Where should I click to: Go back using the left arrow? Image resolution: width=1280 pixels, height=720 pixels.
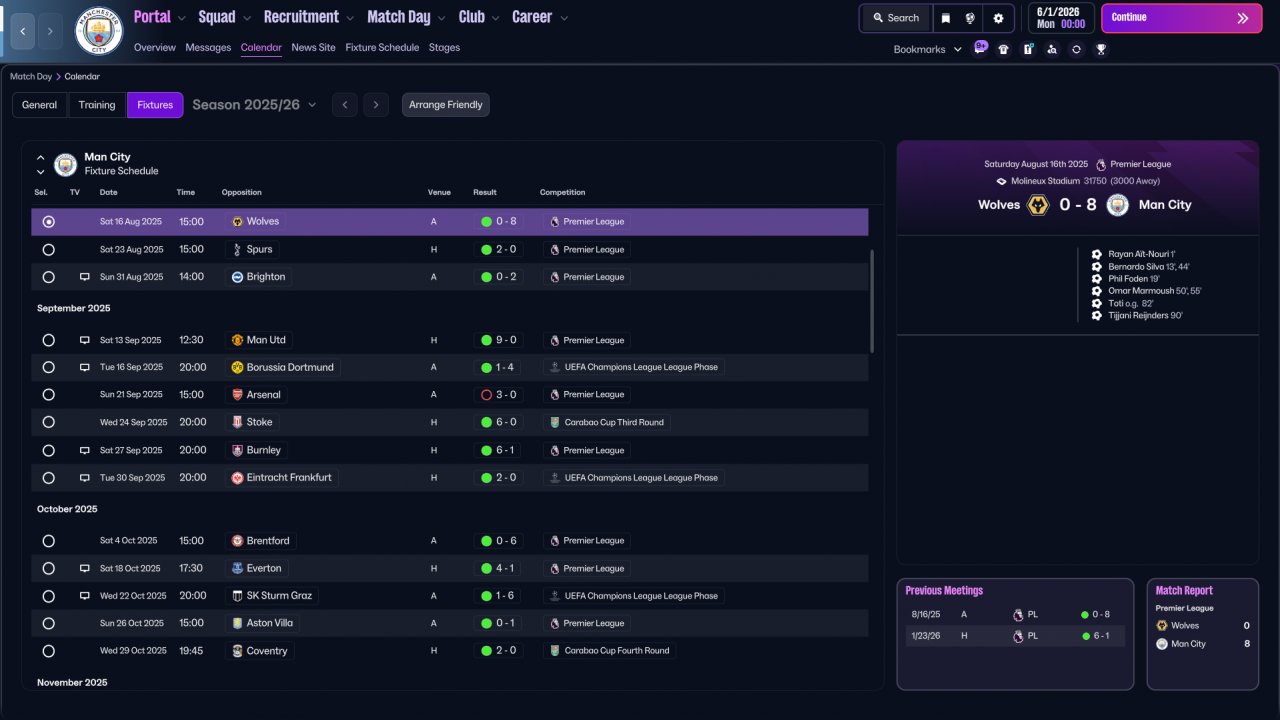coord(22,31)
